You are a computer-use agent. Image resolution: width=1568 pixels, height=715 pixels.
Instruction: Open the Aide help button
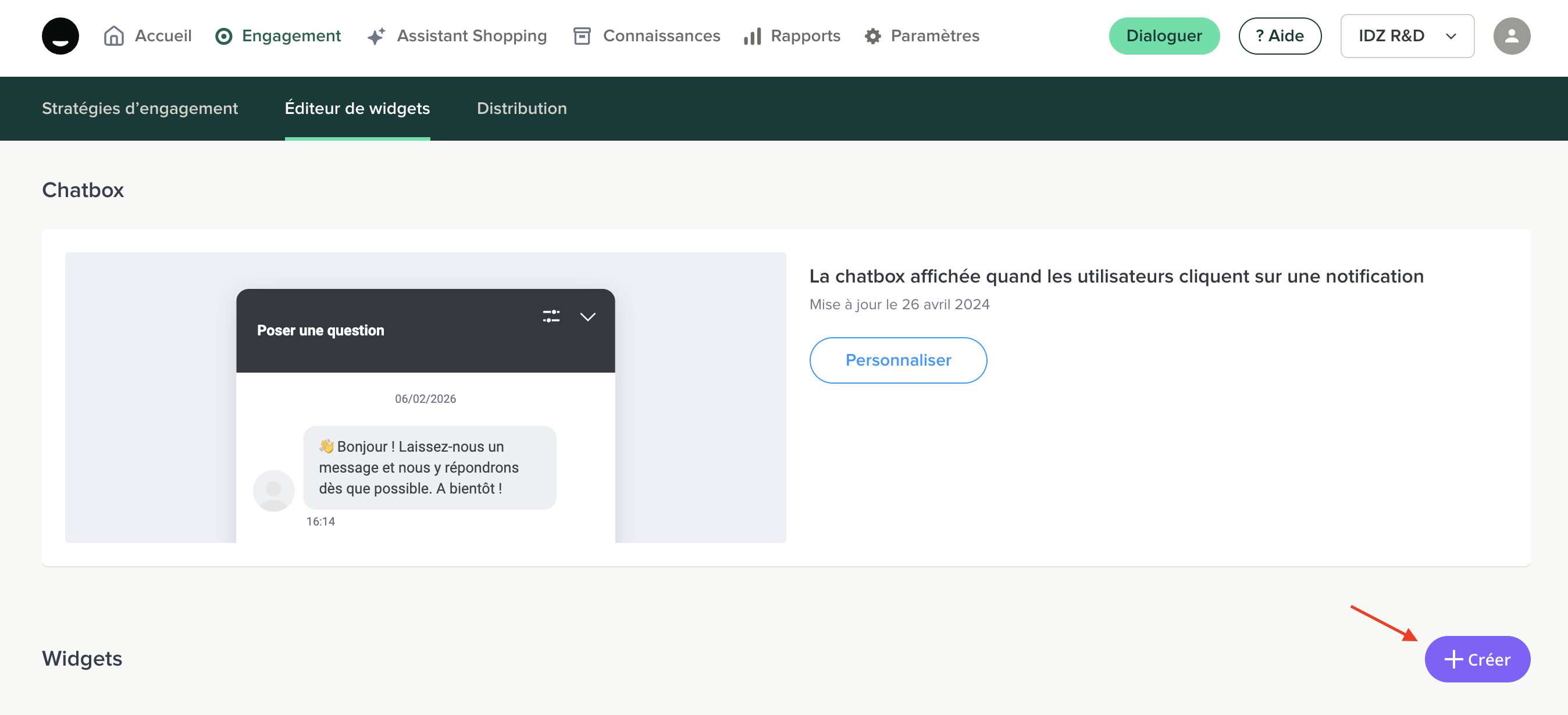[x=1280, y=36]
